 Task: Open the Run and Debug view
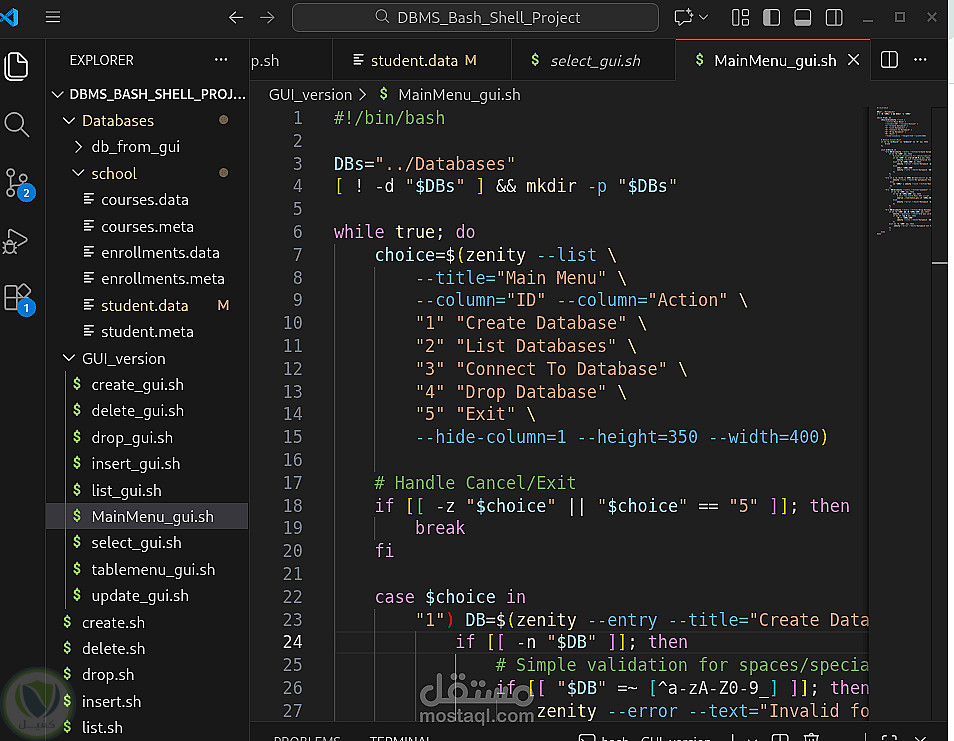[17, 241]
